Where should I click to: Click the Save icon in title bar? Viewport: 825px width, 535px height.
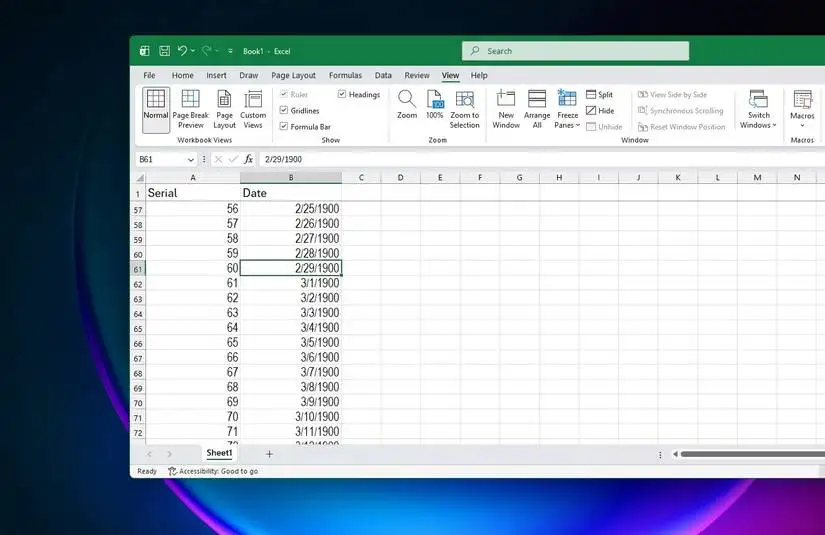165,51
